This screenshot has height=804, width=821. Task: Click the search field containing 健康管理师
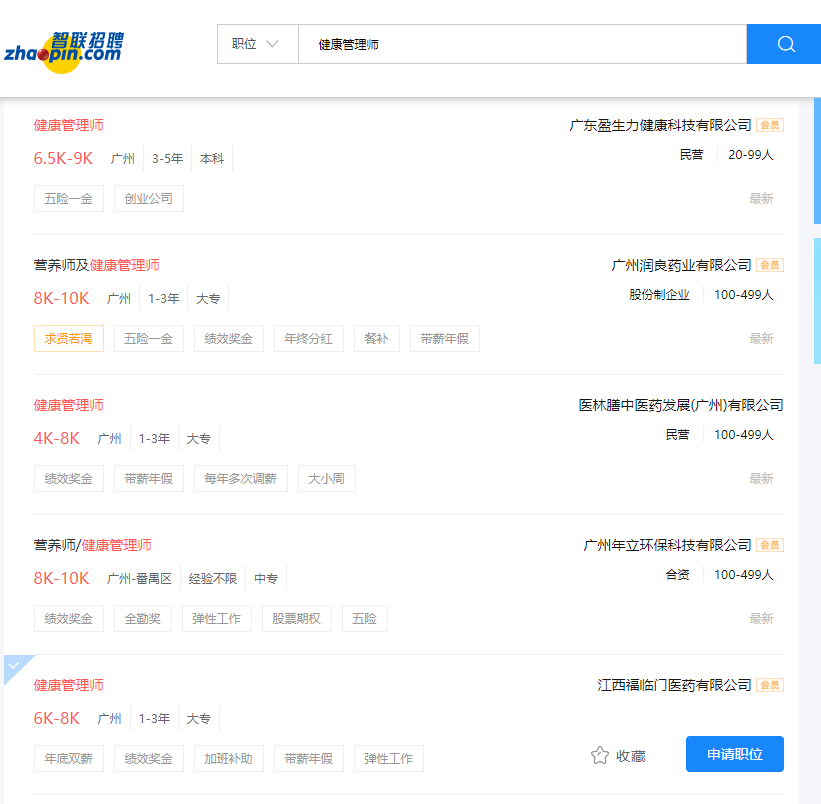click(522, 44)
